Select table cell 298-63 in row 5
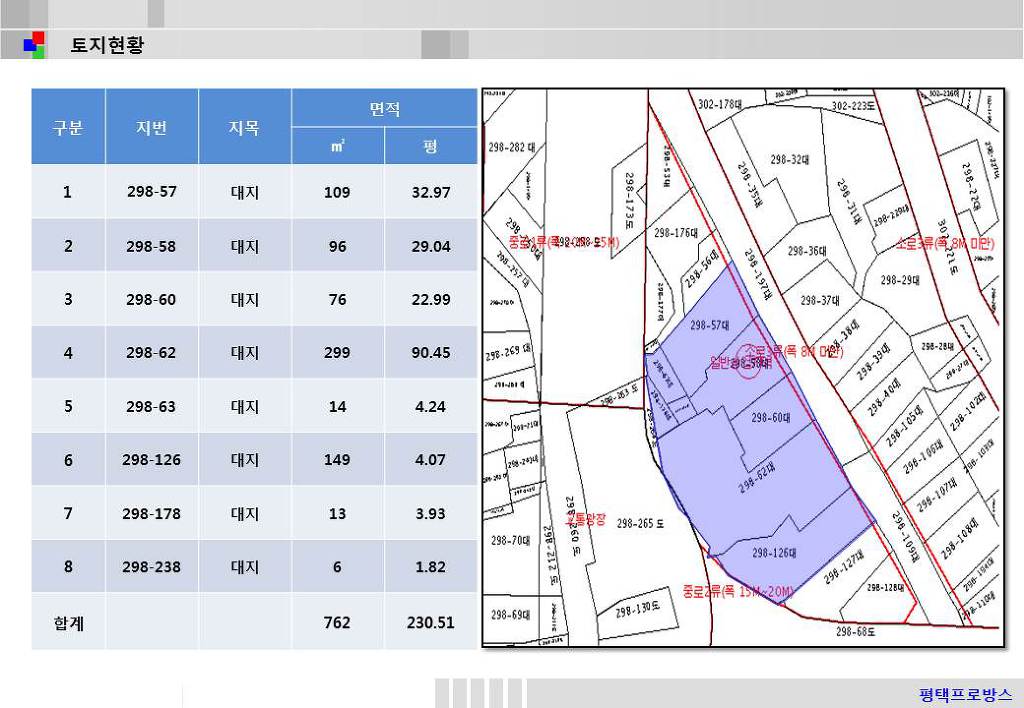Viewport: 1024px width, 708px height. (x=152, y=406)
